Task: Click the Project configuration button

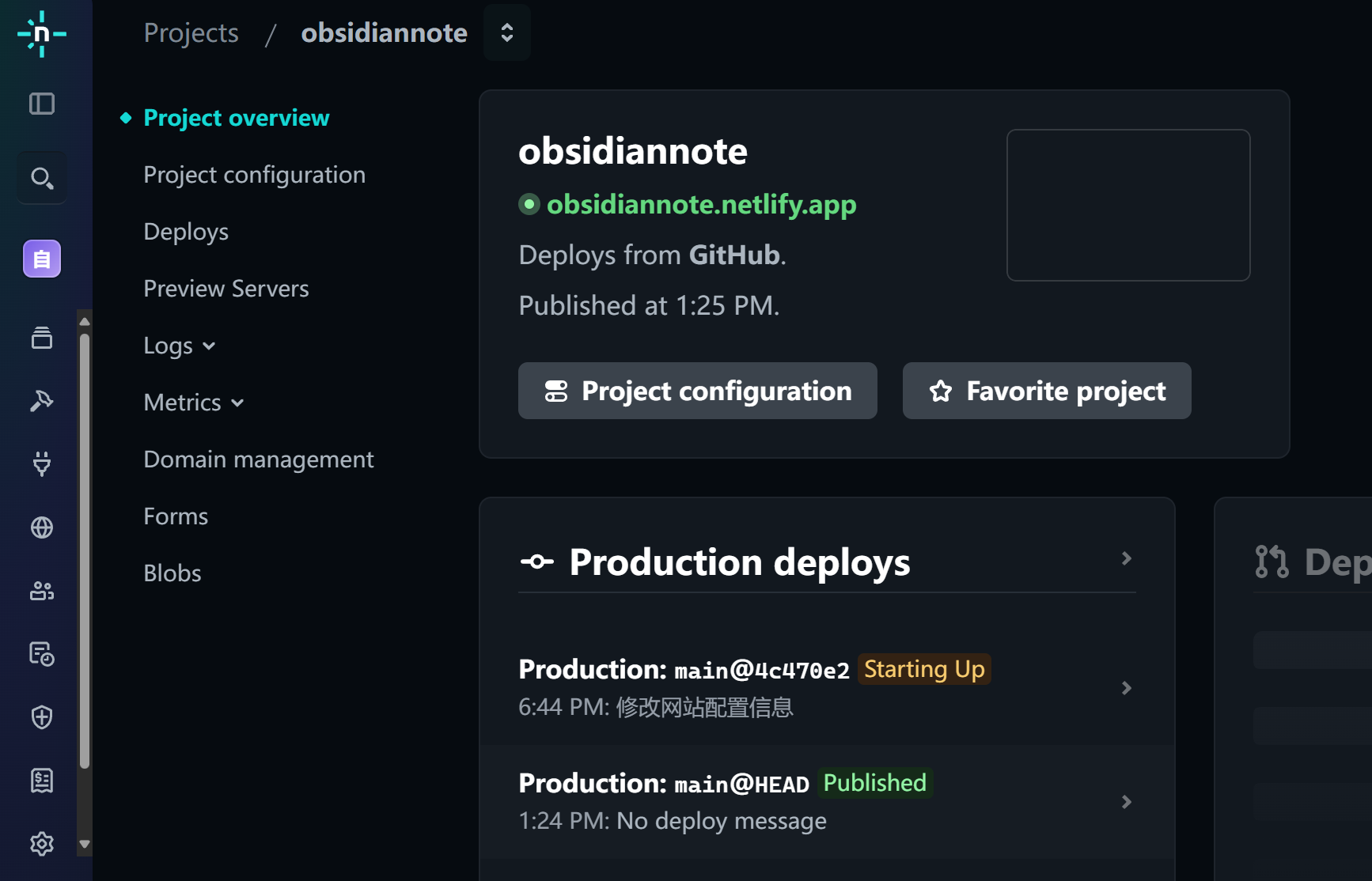Action: [x=698, y=391]
